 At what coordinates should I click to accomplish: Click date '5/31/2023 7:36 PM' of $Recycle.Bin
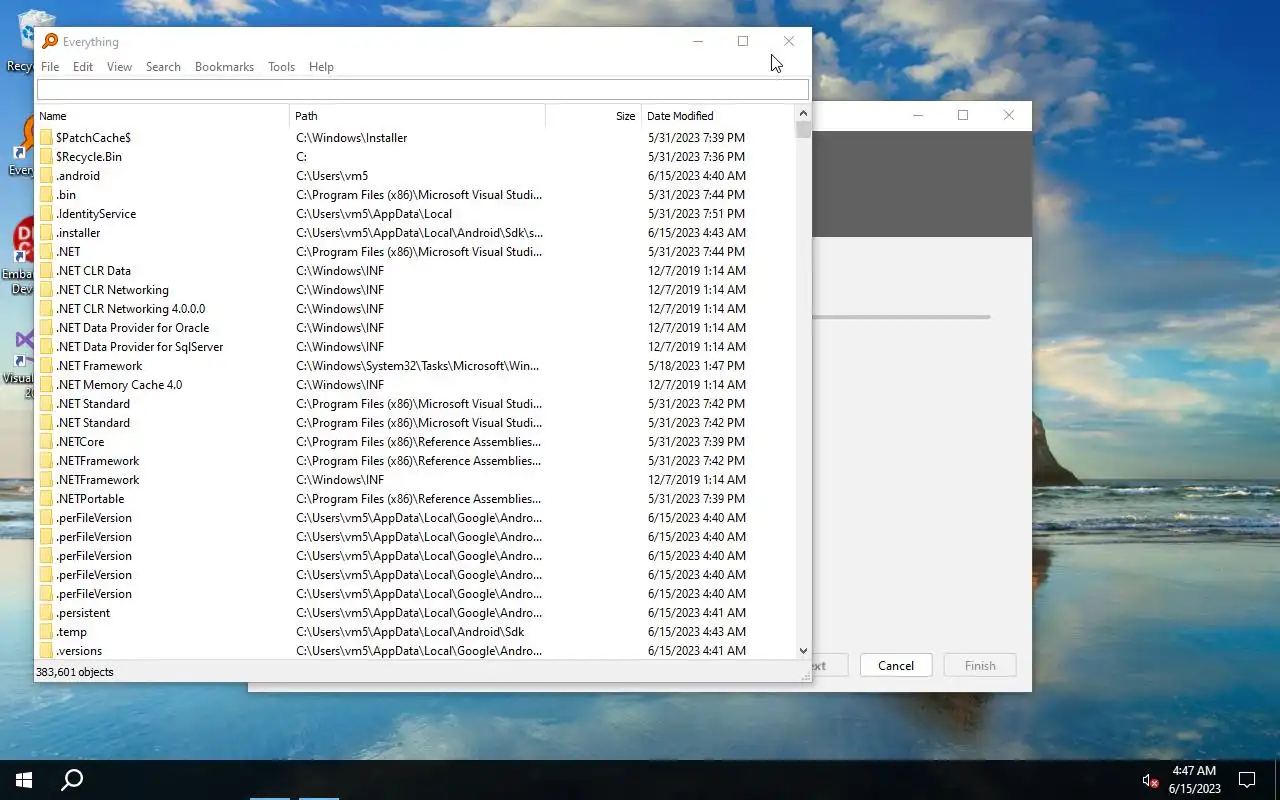(696, 157)
